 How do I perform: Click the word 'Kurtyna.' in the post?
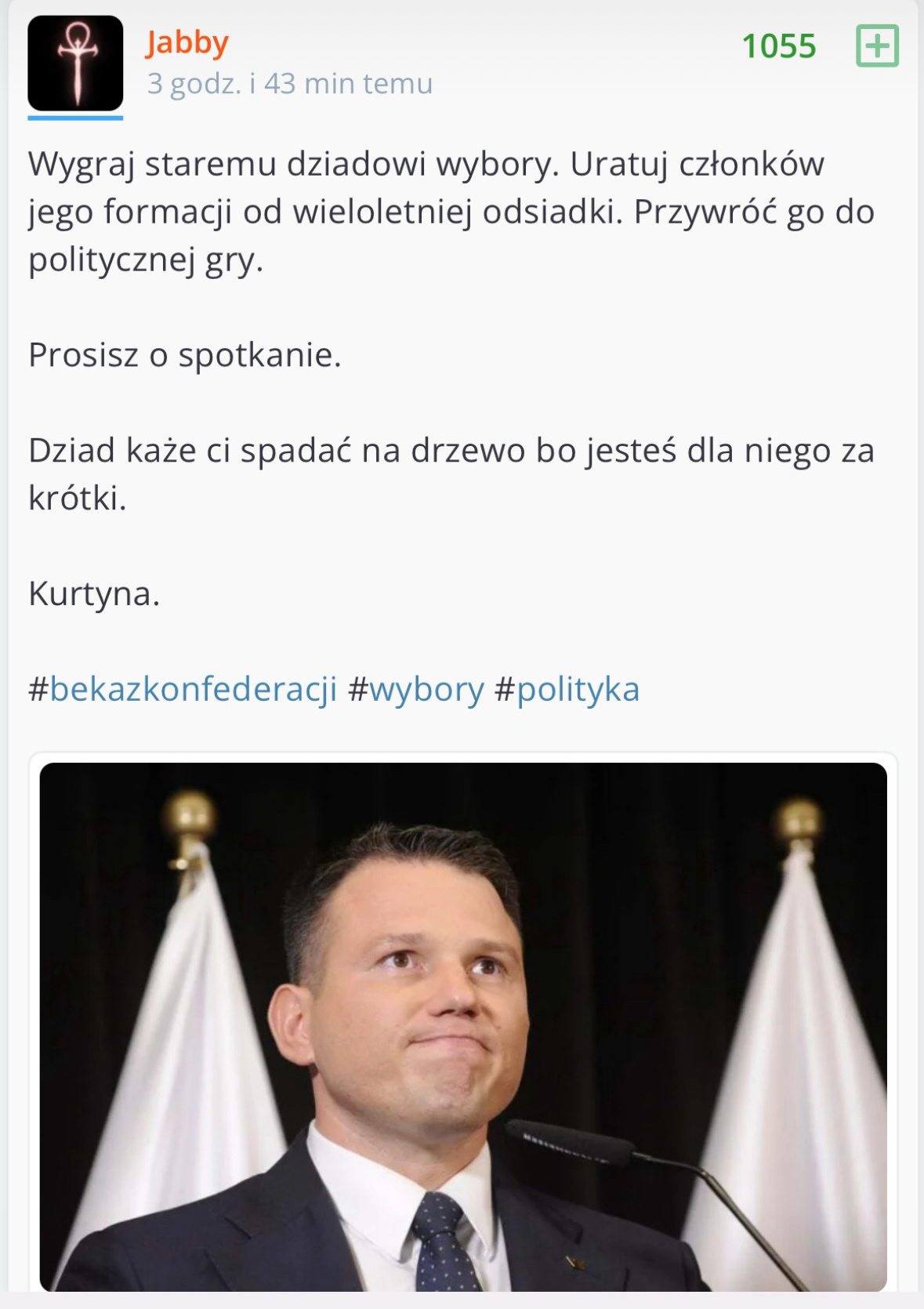[x=94, y=593]
